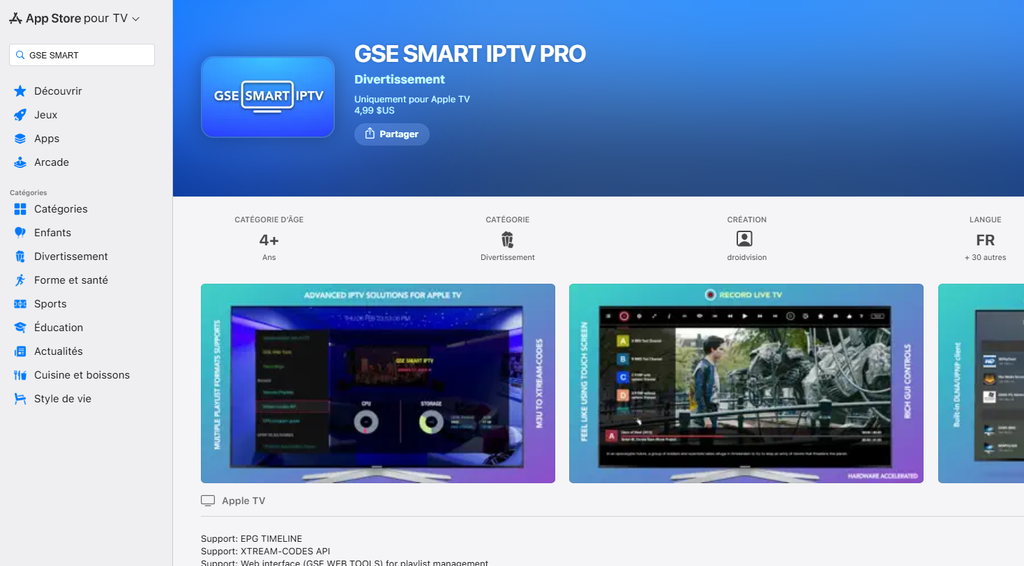This screenshot has height=566, width=1024.
Task: Open the partially visible third screenshot
Action: (981, 383)
